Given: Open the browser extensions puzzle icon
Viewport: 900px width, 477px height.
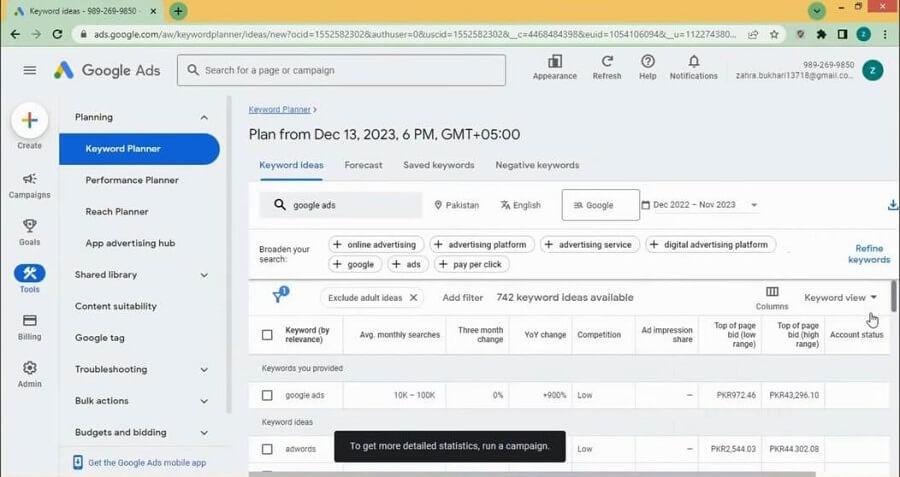Looking at the screenshot, I should pyautogui.click(x=821, y=34).
